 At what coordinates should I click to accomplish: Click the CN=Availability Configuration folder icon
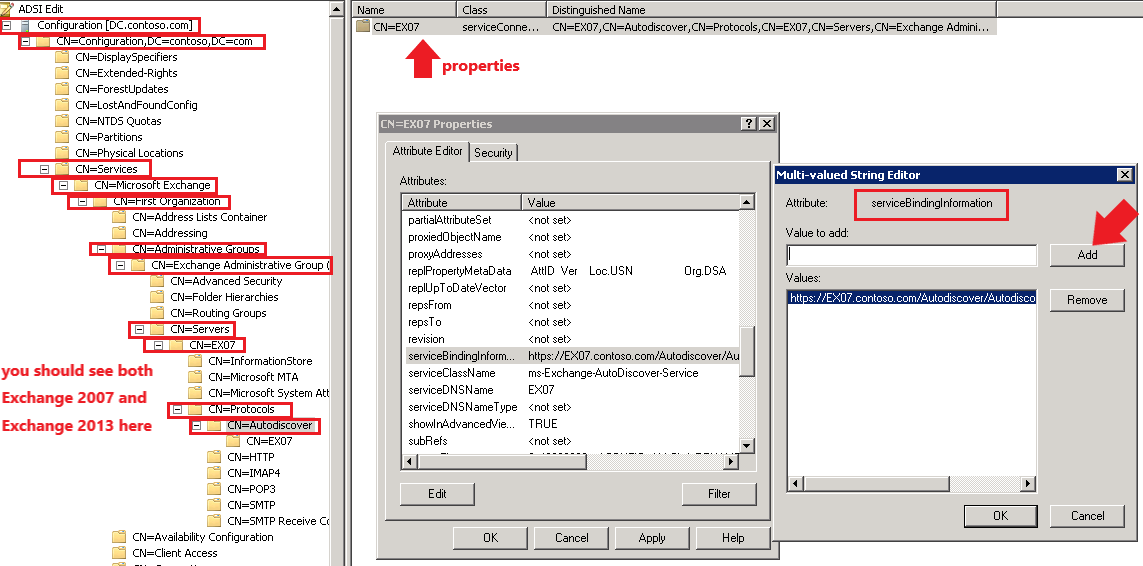point(119,537)
